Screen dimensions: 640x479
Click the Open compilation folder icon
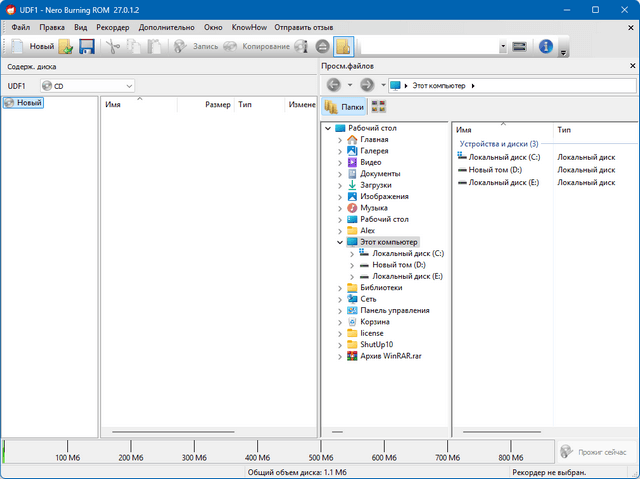coord(66,46)
